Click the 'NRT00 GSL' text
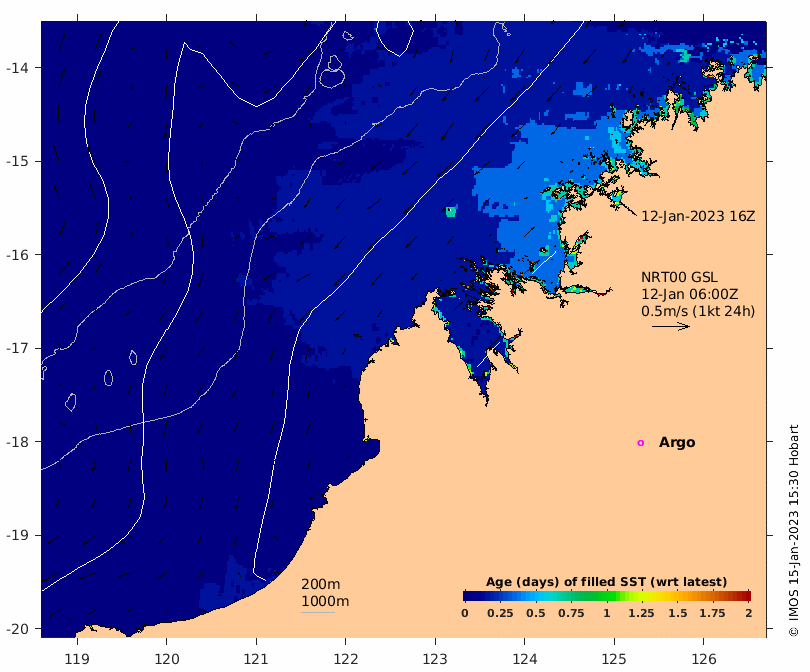 pos(679,277)
